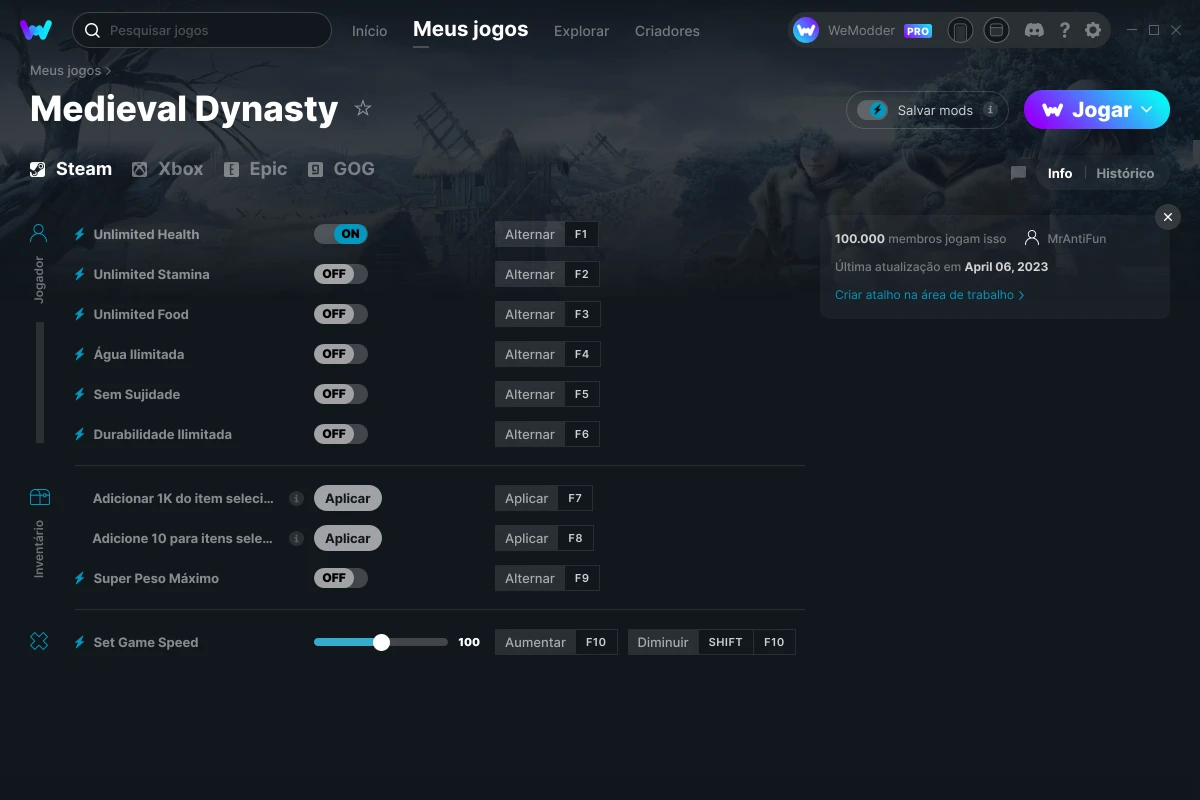Select the Inventário chest icon
1200x800 pixels.
tap(39, 497)
